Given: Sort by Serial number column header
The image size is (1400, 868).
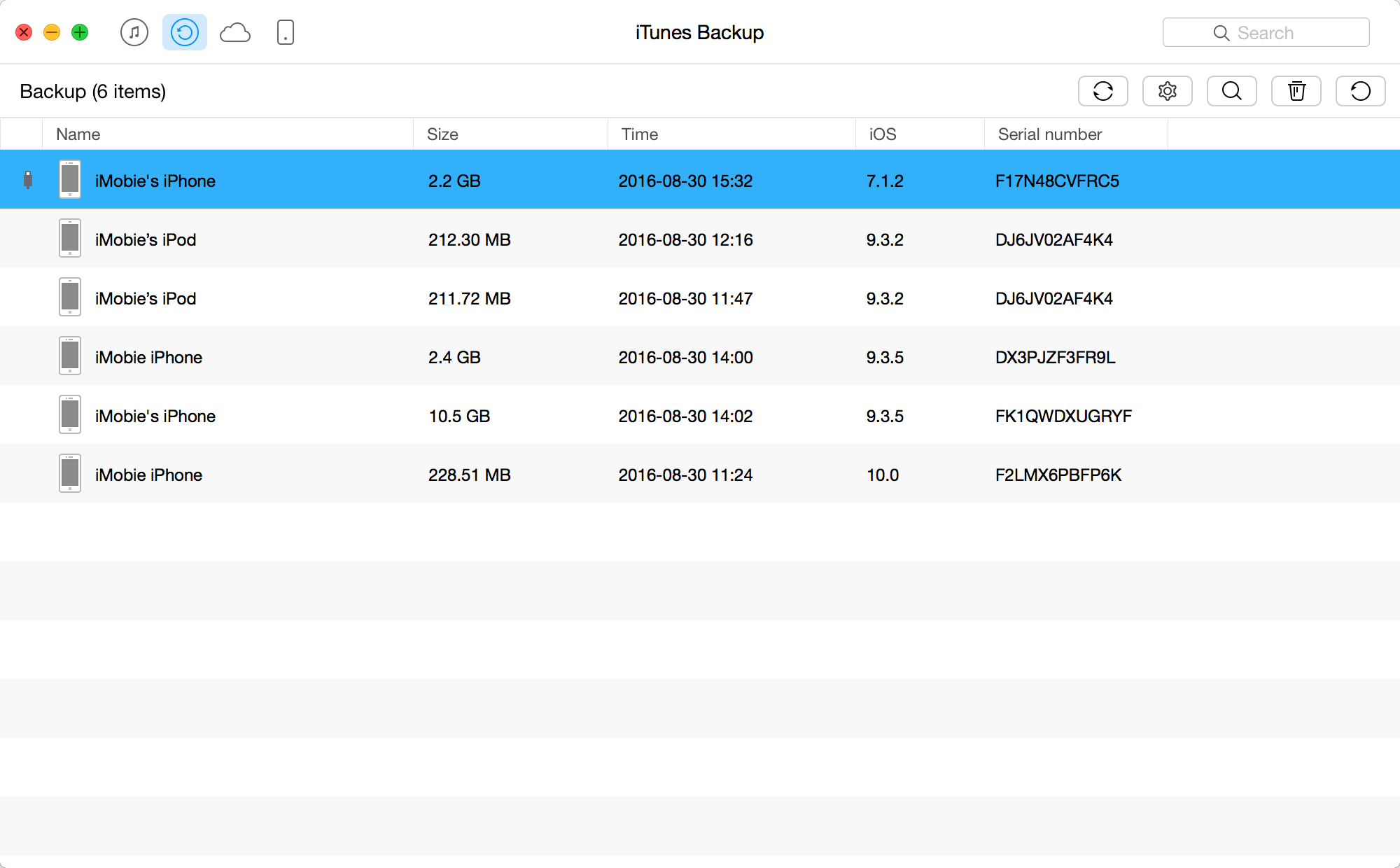Looking at the screenshot, I should coord(1049,134).
